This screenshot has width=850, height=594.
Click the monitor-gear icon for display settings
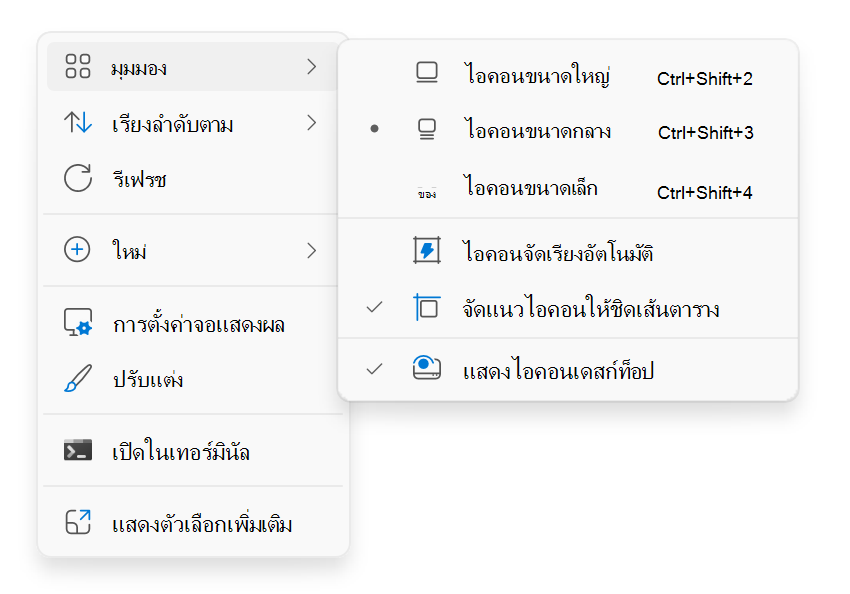coord(78,322)
